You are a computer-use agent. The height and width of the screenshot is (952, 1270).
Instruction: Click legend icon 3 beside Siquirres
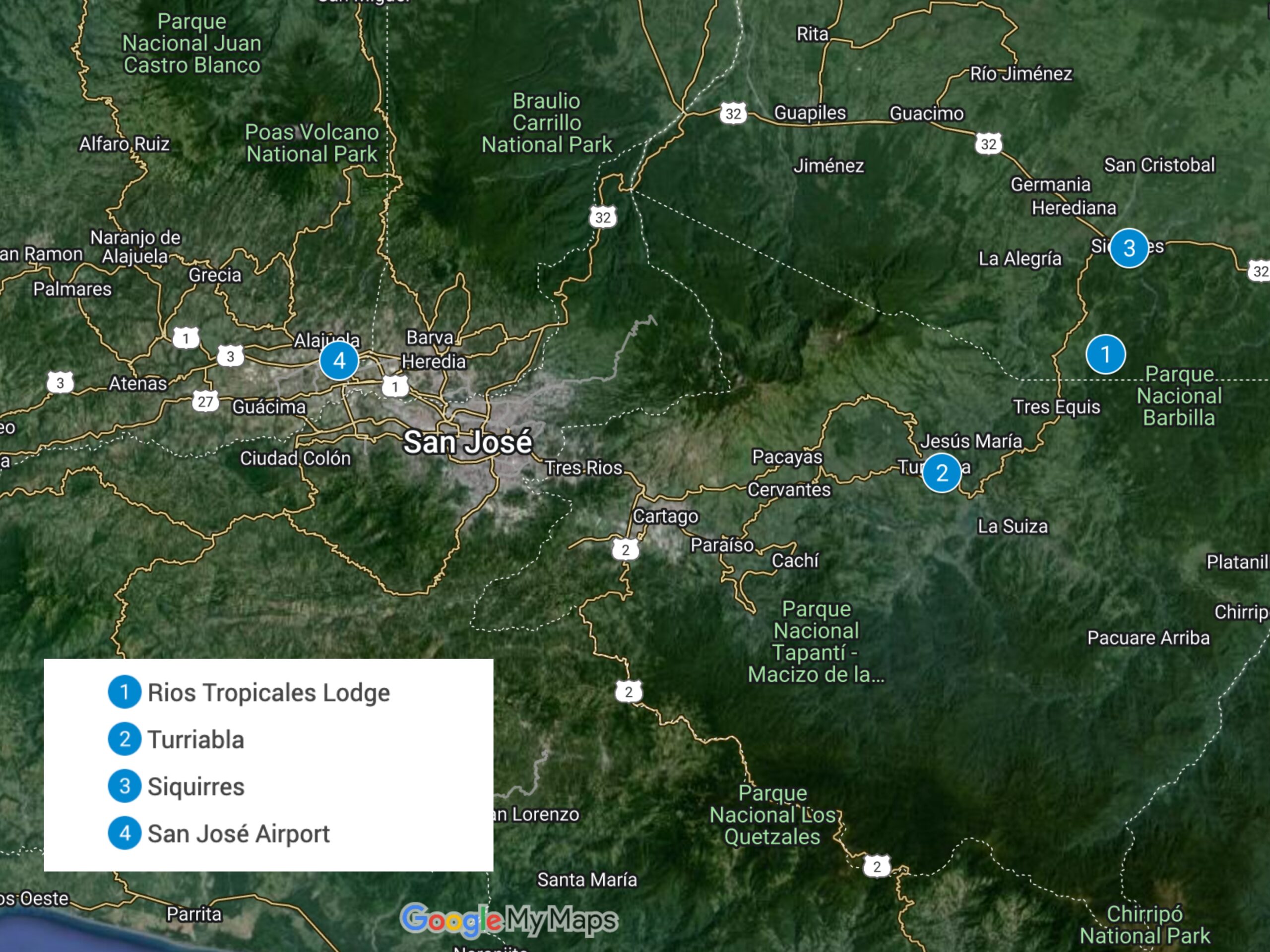tap(125, 785)
